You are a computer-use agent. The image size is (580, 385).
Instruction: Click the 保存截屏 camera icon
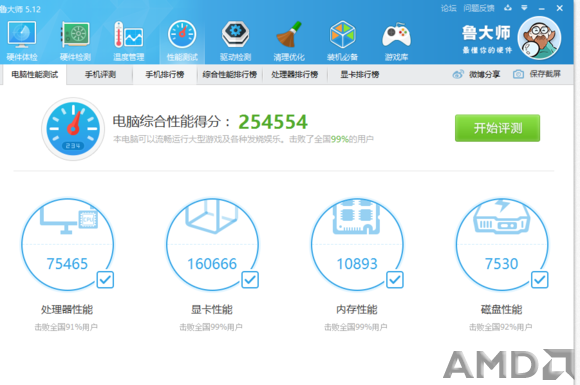click(518, 74)
